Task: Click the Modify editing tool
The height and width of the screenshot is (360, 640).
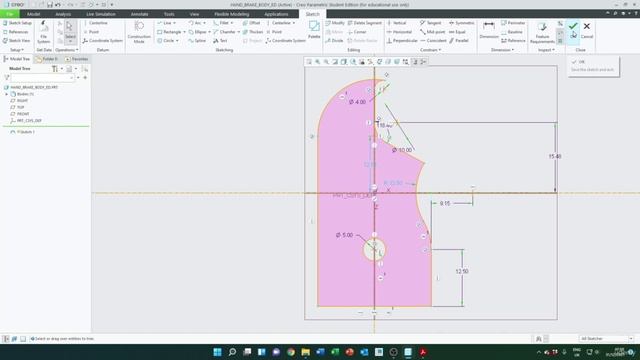Action: 335,23
